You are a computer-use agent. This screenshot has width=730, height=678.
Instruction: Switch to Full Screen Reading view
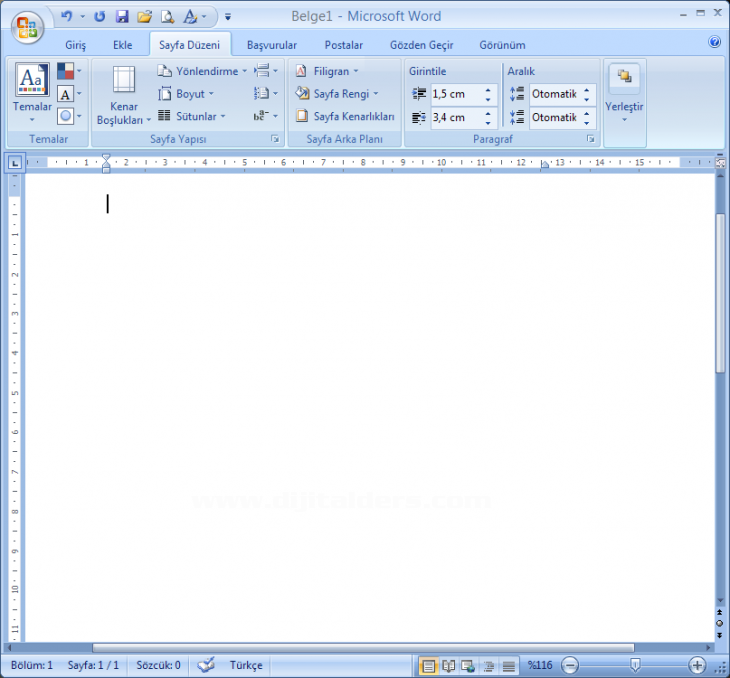point(448,666)
